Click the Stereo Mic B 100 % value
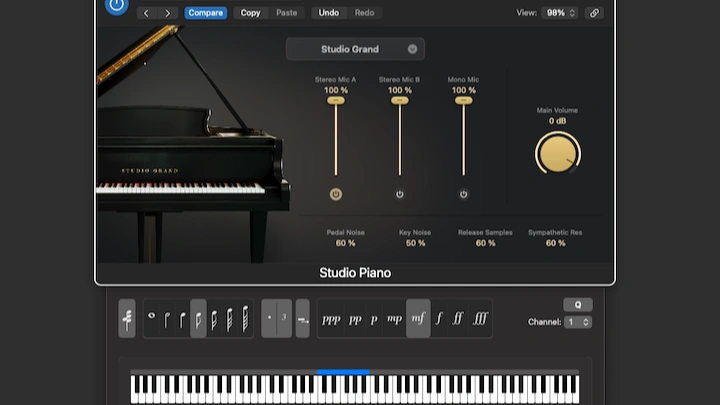This screenshot has height=405, width=720. pyautogui.click(x=399, y=90)
